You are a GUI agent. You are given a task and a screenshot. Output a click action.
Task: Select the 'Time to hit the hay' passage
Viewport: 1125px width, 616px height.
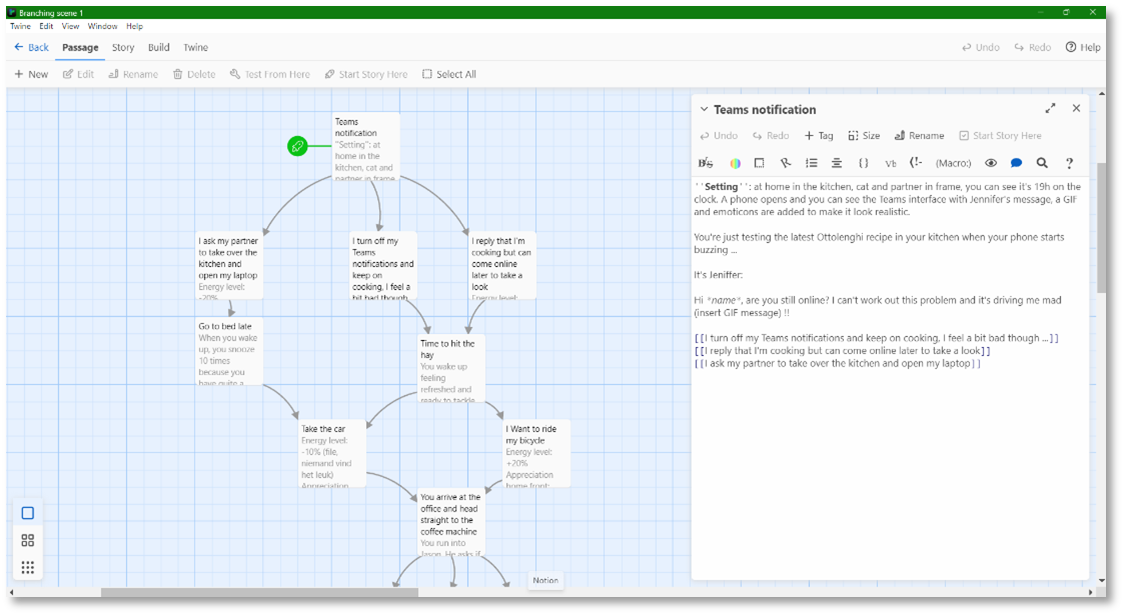451,369
